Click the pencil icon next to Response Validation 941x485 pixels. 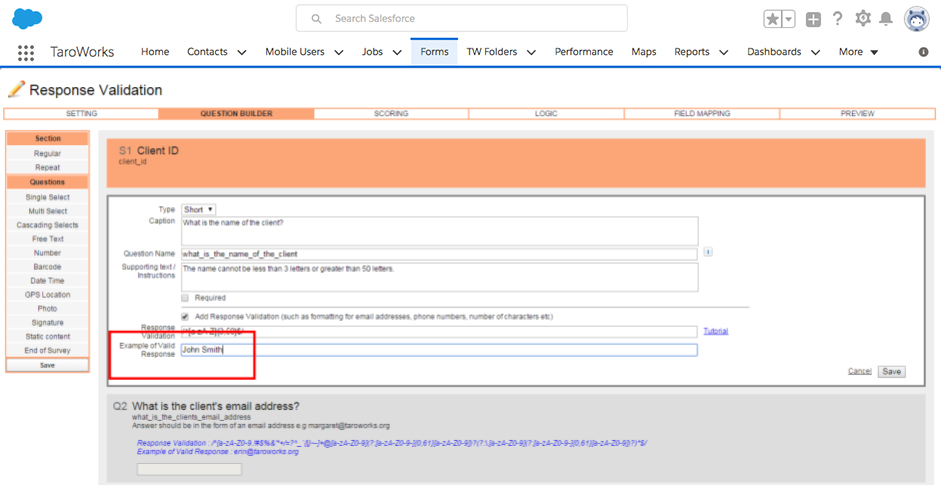16,90
